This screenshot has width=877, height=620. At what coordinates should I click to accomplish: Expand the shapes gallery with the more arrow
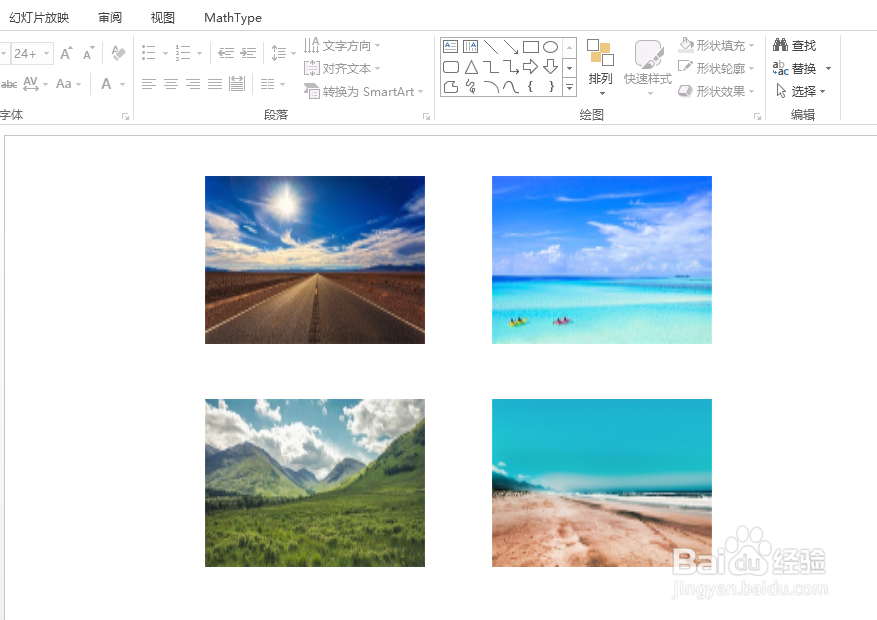tap(570, 88)
